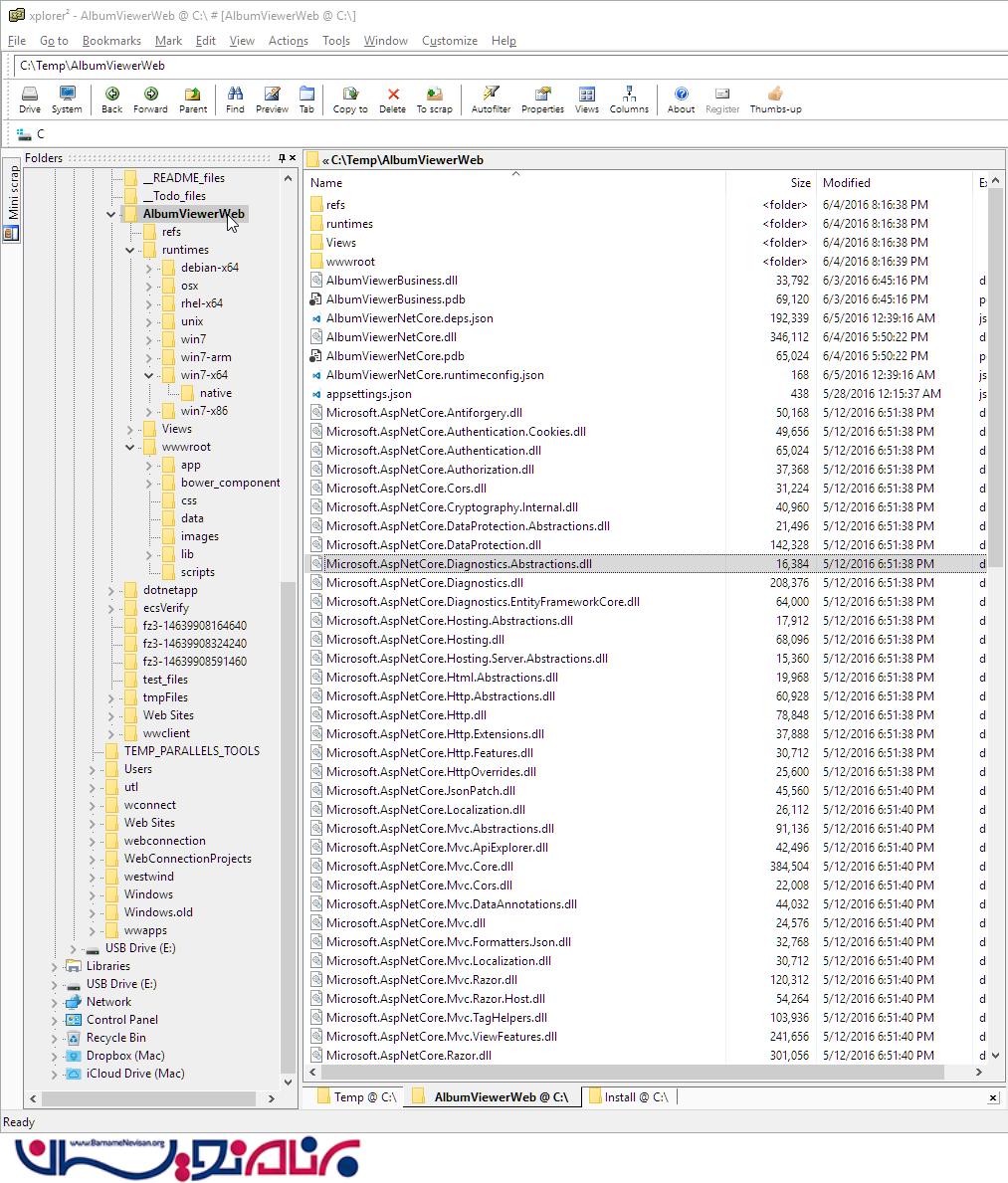Select iCloud Drive (Mac) in tree

(x=135, y=1074)
